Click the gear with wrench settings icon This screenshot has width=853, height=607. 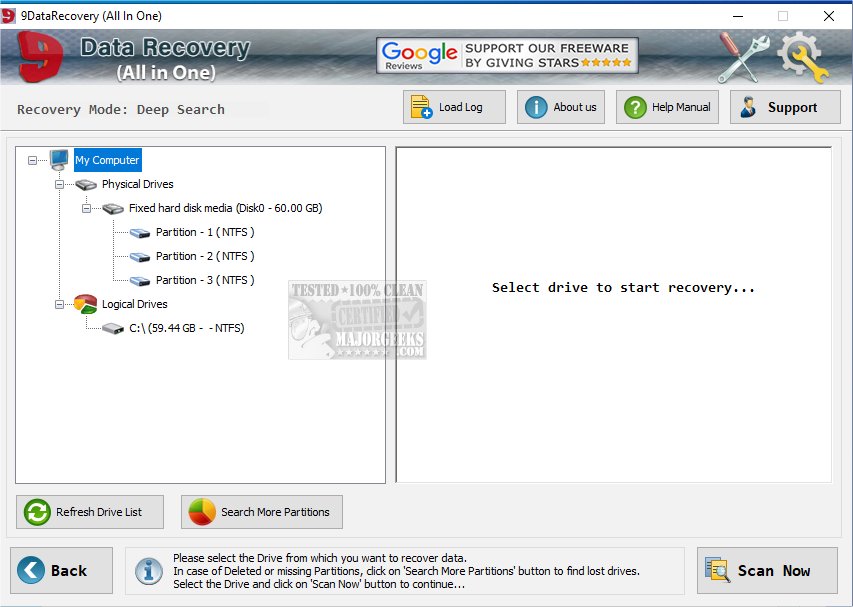(x=803, y=57)
